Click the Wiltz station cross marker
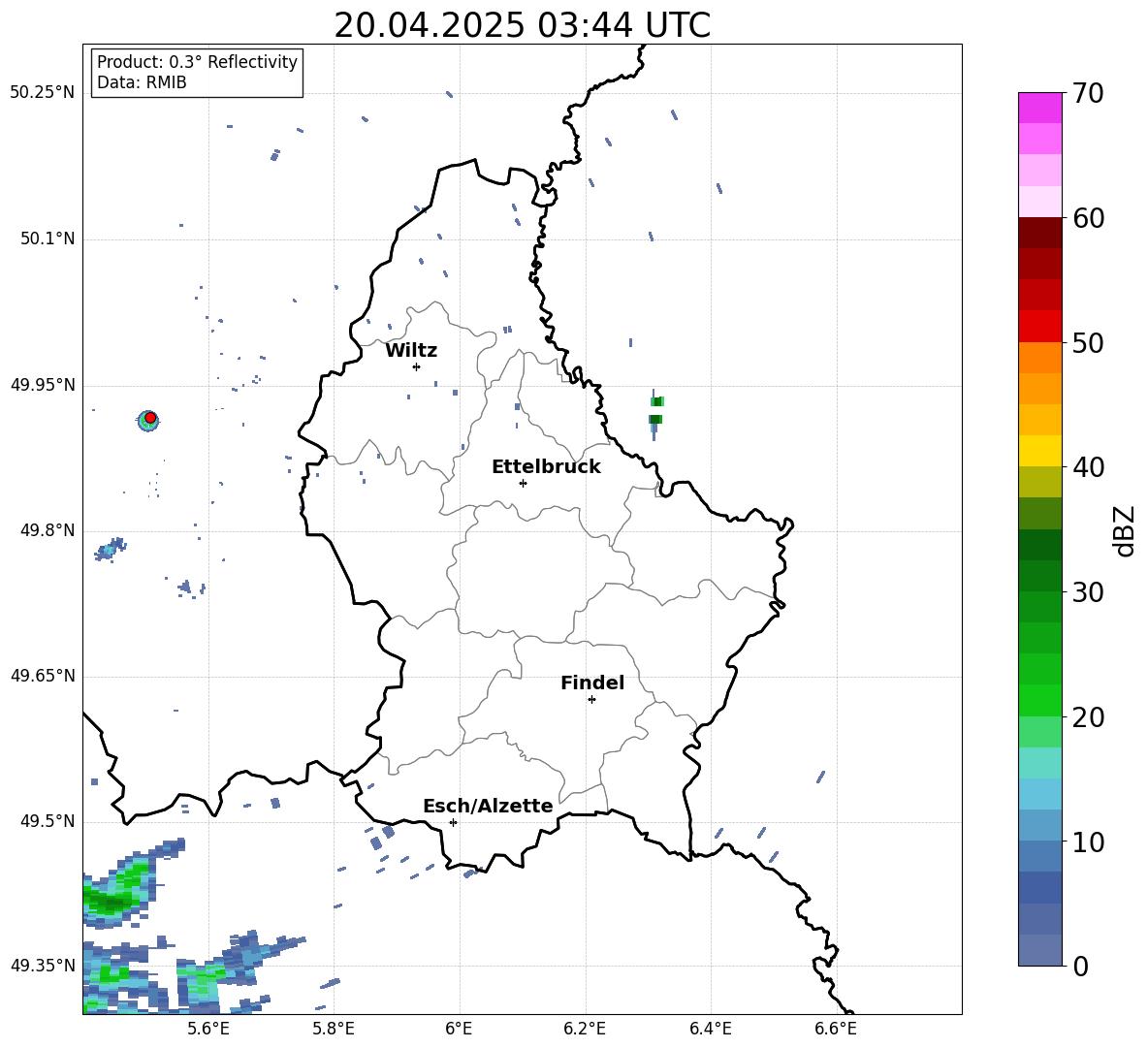This screenshot has height=1048, width=1148. coord(416,366)
